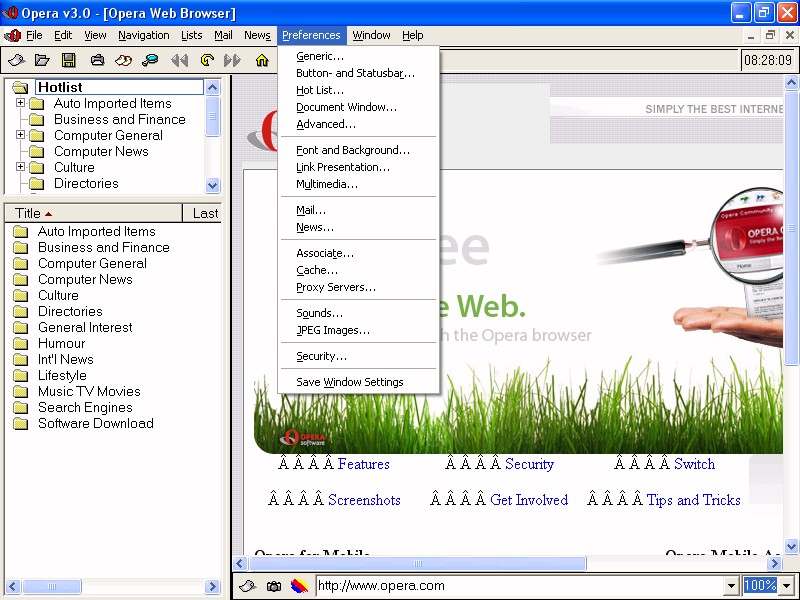The width and height of the screenshot is (800, 600).
Task: Click the folder icon beside Software Download
Action: click(20, 423)
